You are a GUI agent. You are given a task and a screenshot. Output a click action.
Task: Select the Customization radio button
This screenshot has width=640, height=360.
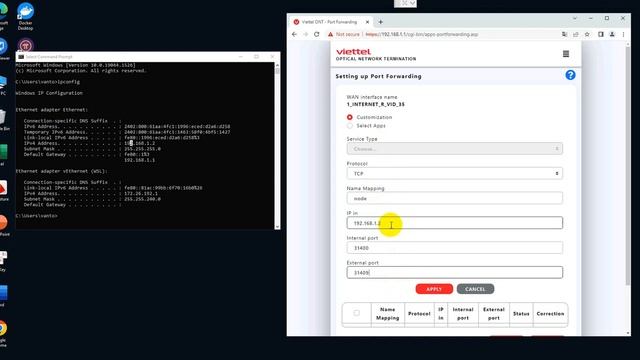click(x=349, y=117)
